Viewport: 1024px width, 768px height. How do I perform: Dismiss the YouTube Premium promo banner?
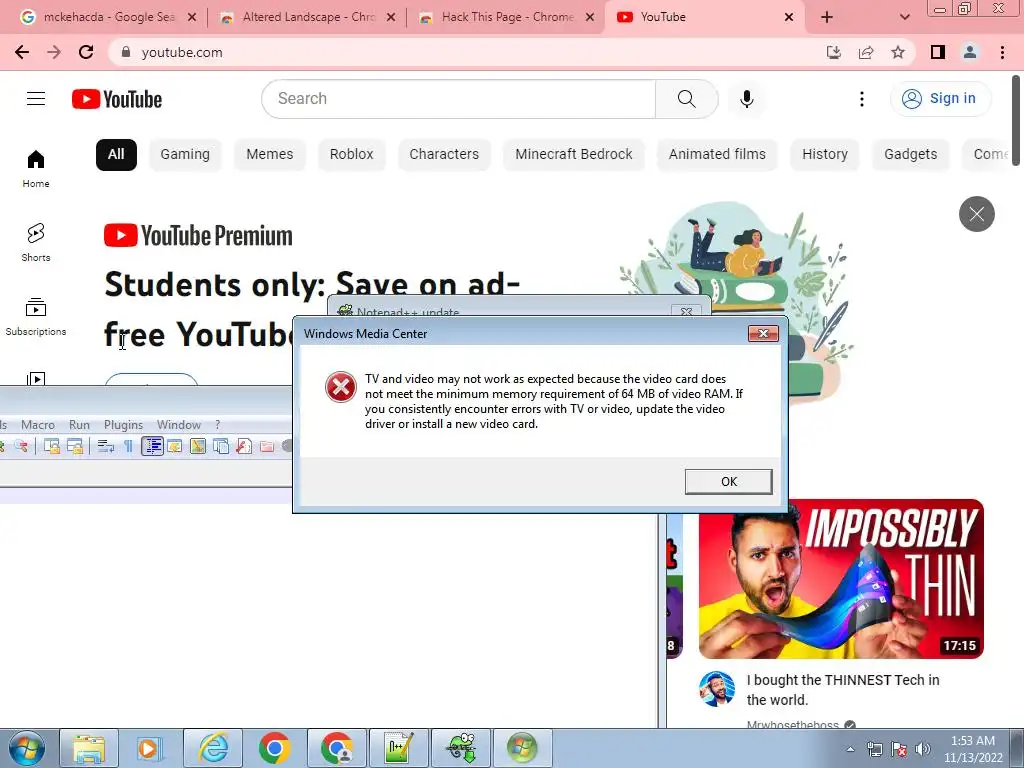976,214
